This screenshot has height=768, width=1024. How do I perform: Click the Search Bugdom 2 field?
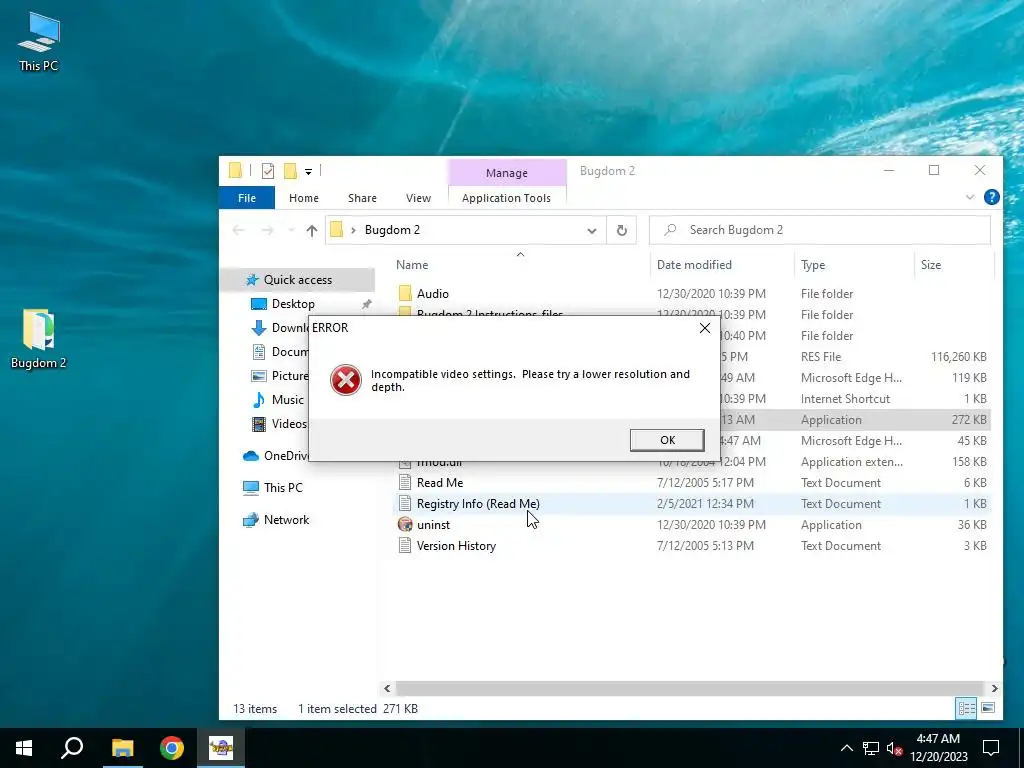pyautogui.click(x=820, y=230)
